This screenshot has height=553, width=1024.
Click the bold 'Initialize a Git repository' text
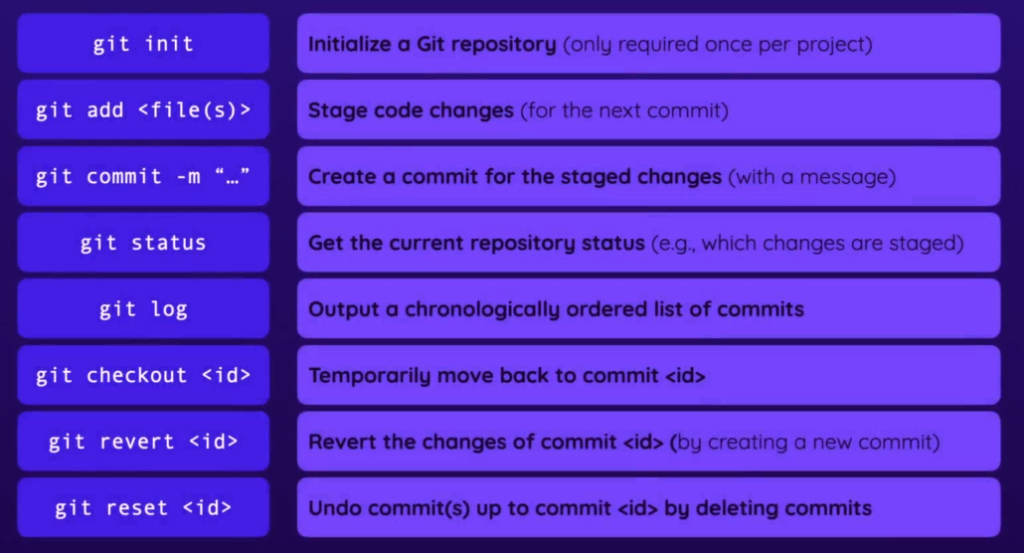click(432, 44)
